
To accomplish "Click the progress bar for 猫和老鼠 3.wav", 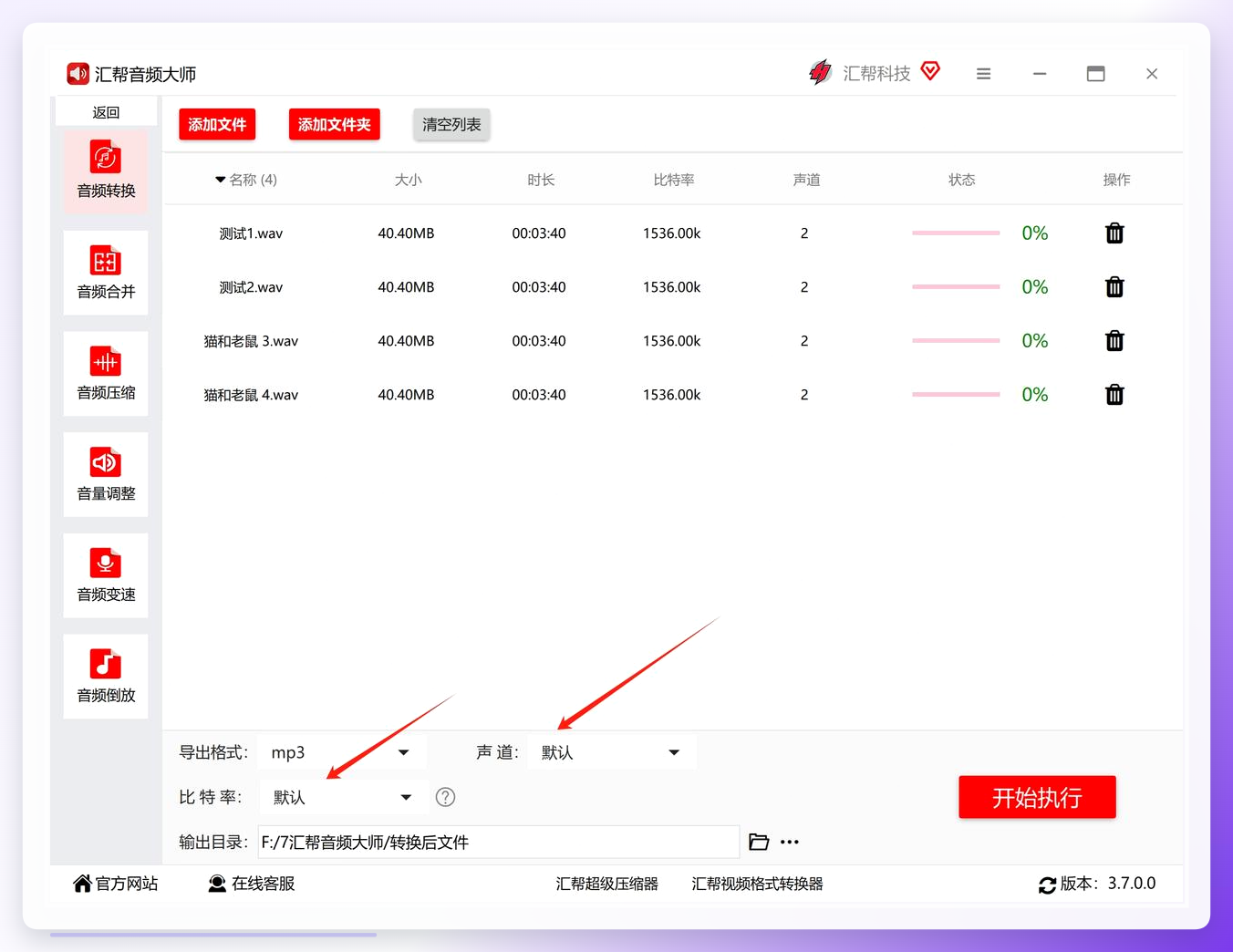I will point(956,341).
